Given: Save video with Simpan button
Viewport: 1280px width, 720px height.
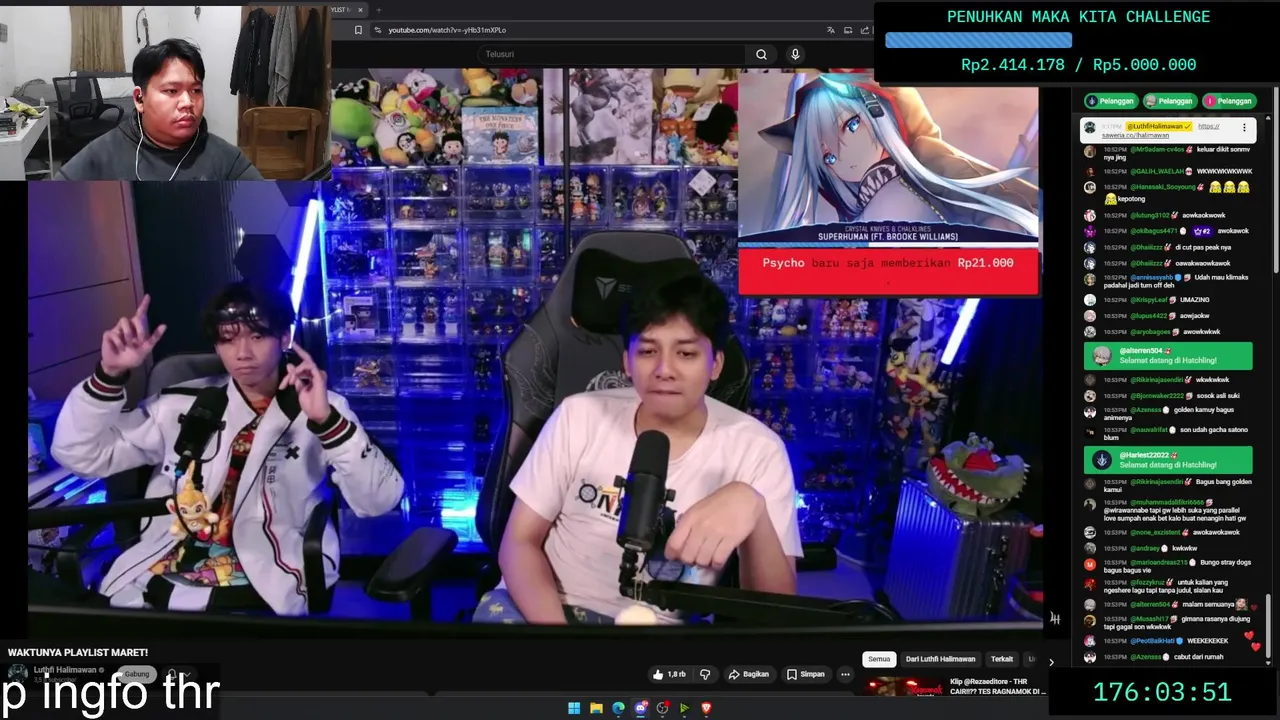Looking at the screenshot, I should 806,674.
